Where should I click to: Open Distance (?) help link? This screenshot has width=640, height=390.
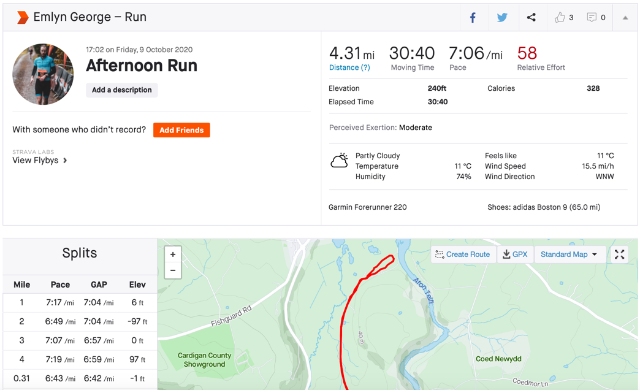(350, 68)
